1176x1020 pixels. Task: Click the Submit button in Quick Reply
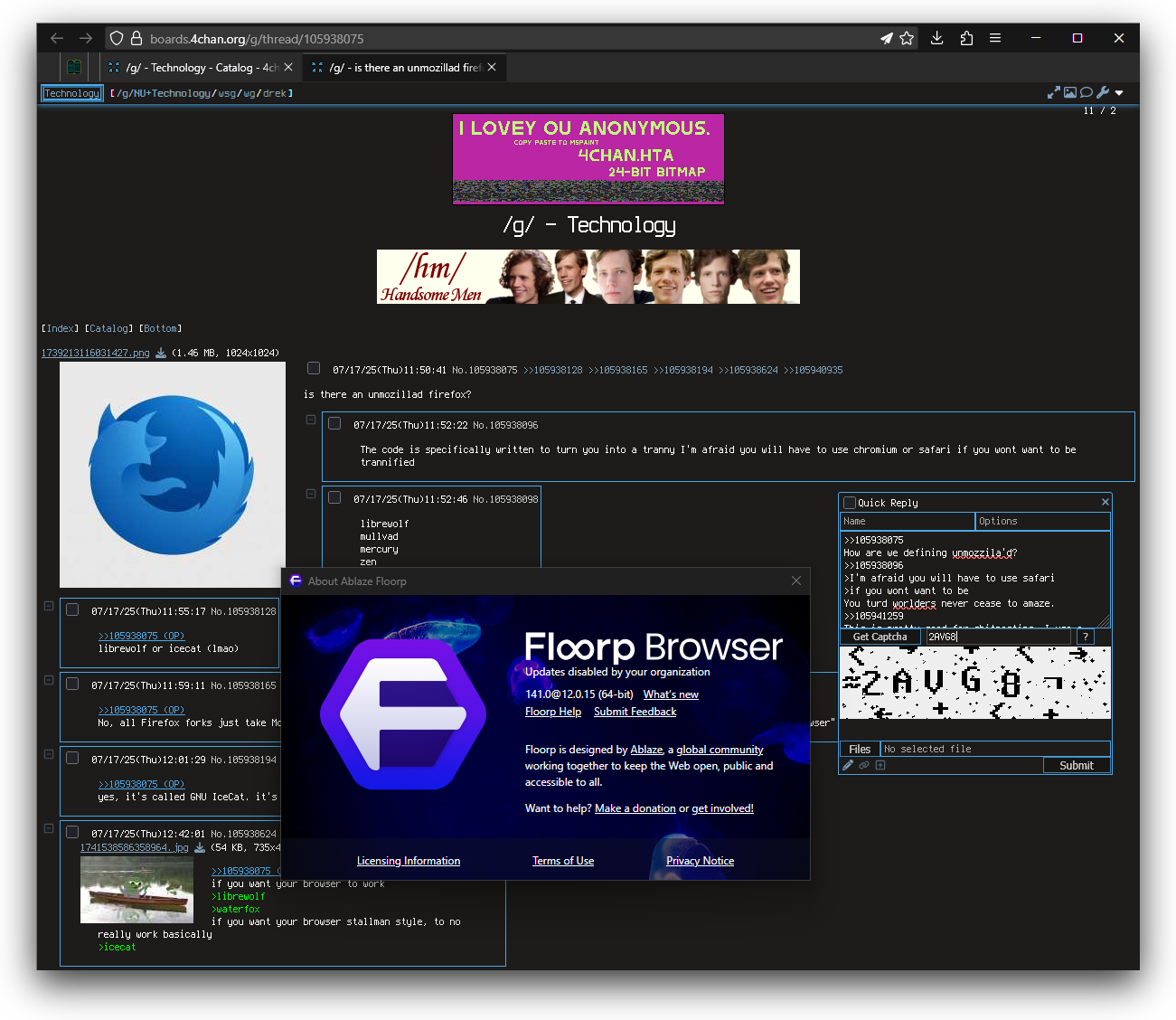pos(1077,765)
